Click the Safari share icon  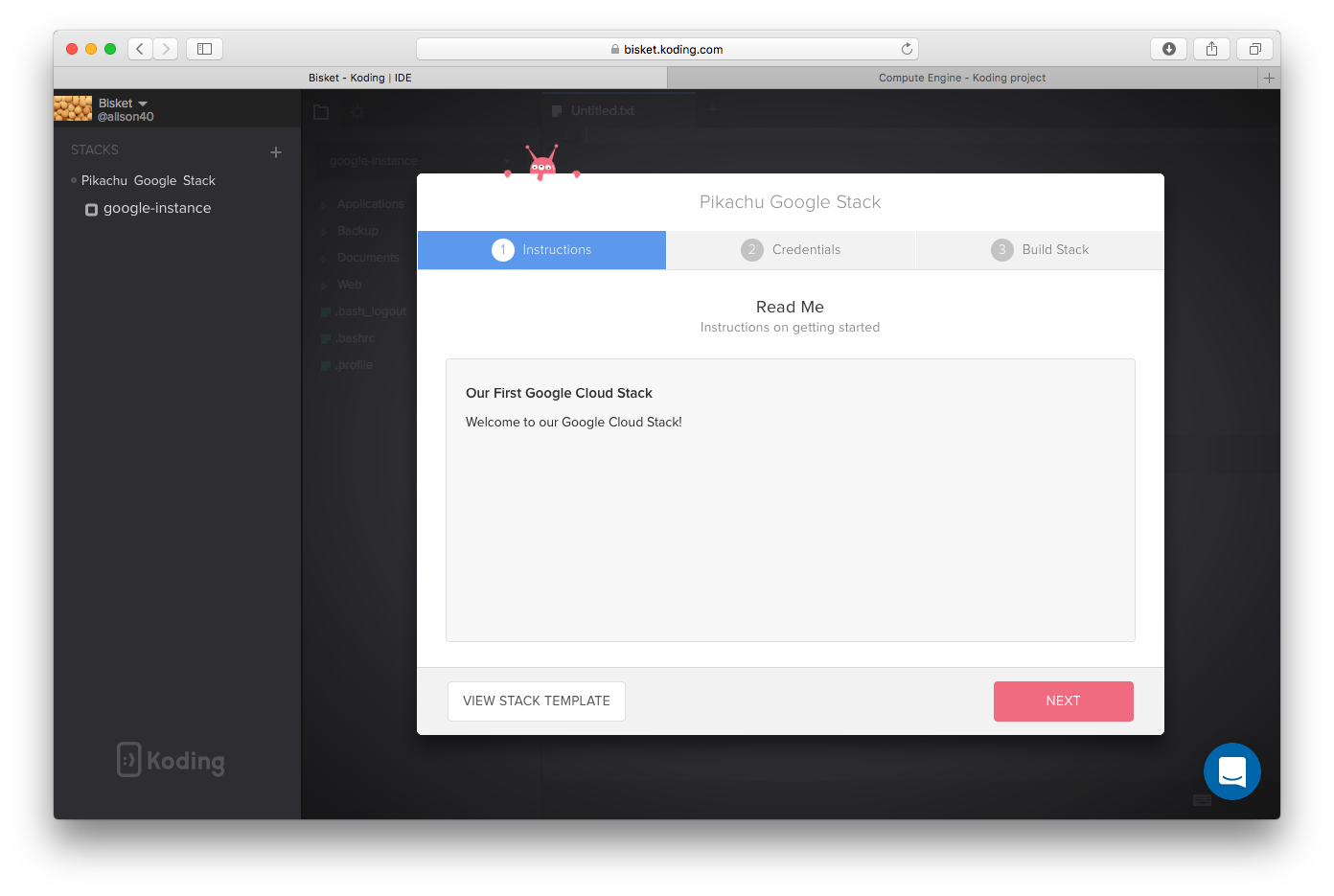(x=1211, y=49)
